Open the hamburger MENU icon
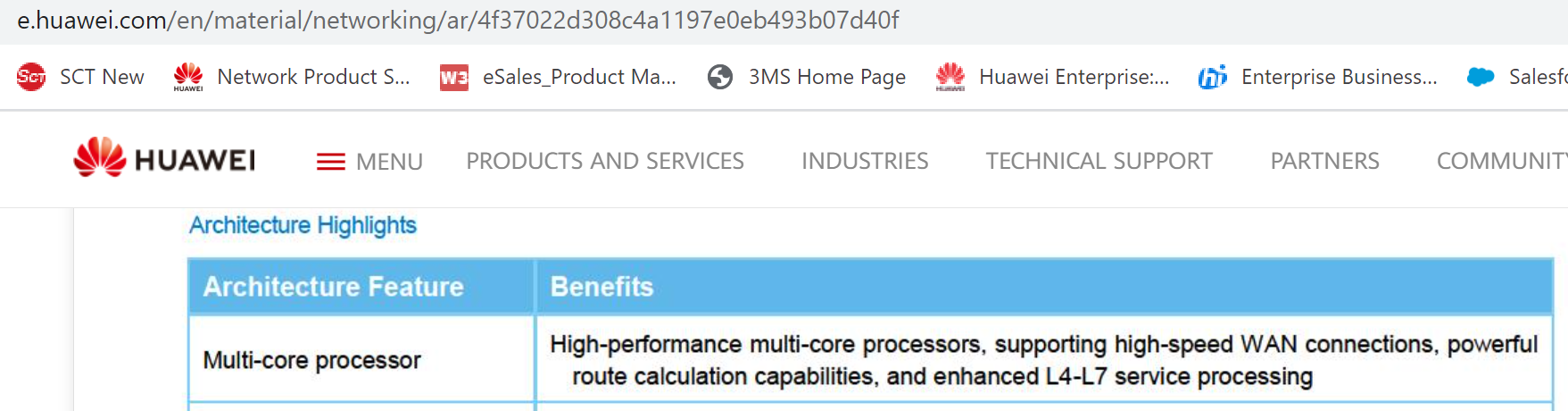1568x411 pixels. coord(330,162)
